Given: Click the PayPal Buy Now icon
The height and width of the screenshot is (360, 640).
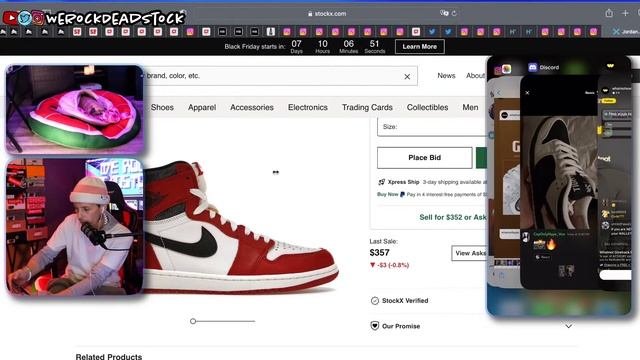Looking at the screenshot, I should coord(402,194).
